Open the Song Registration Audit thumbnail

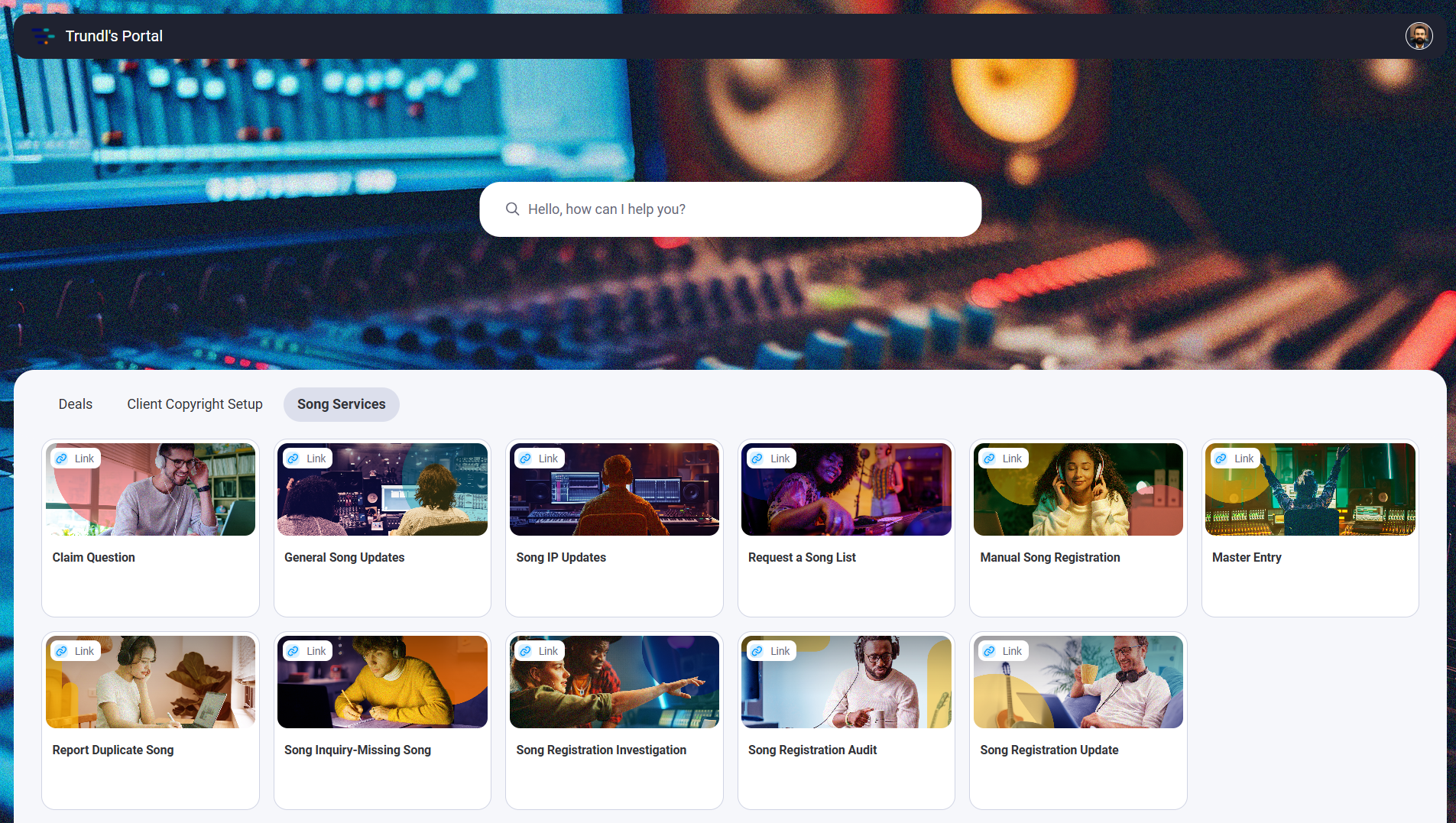(846, 682)
